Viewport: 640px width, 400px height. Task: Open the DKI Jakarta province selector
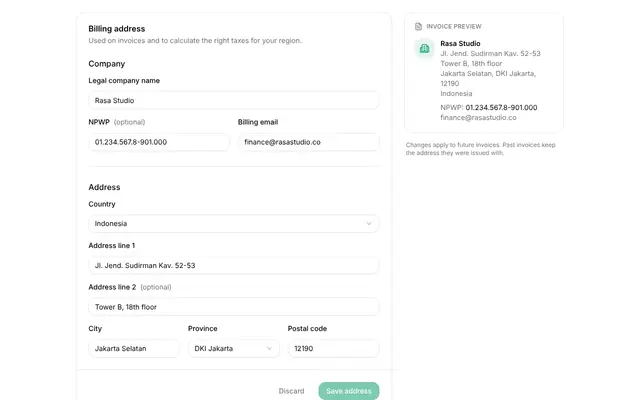(233, 349)
